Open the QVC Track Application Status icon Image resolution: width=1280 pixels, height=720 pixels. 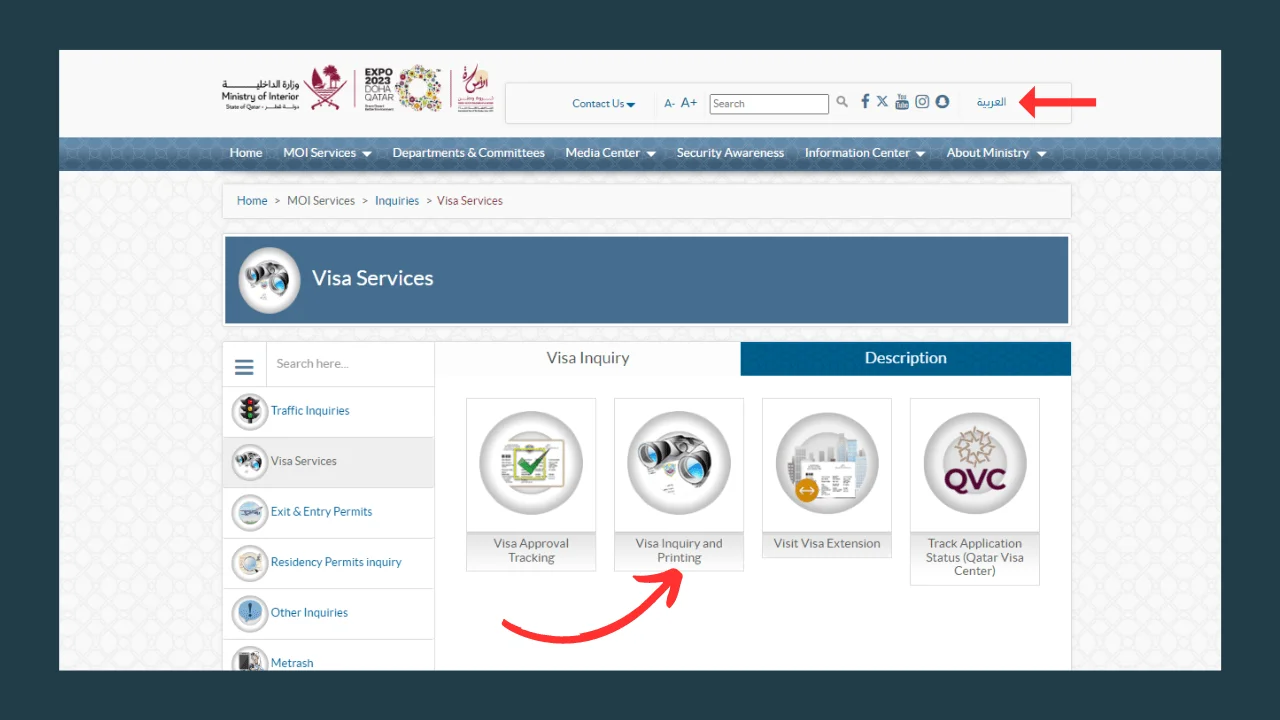click(x=975, y=464)
